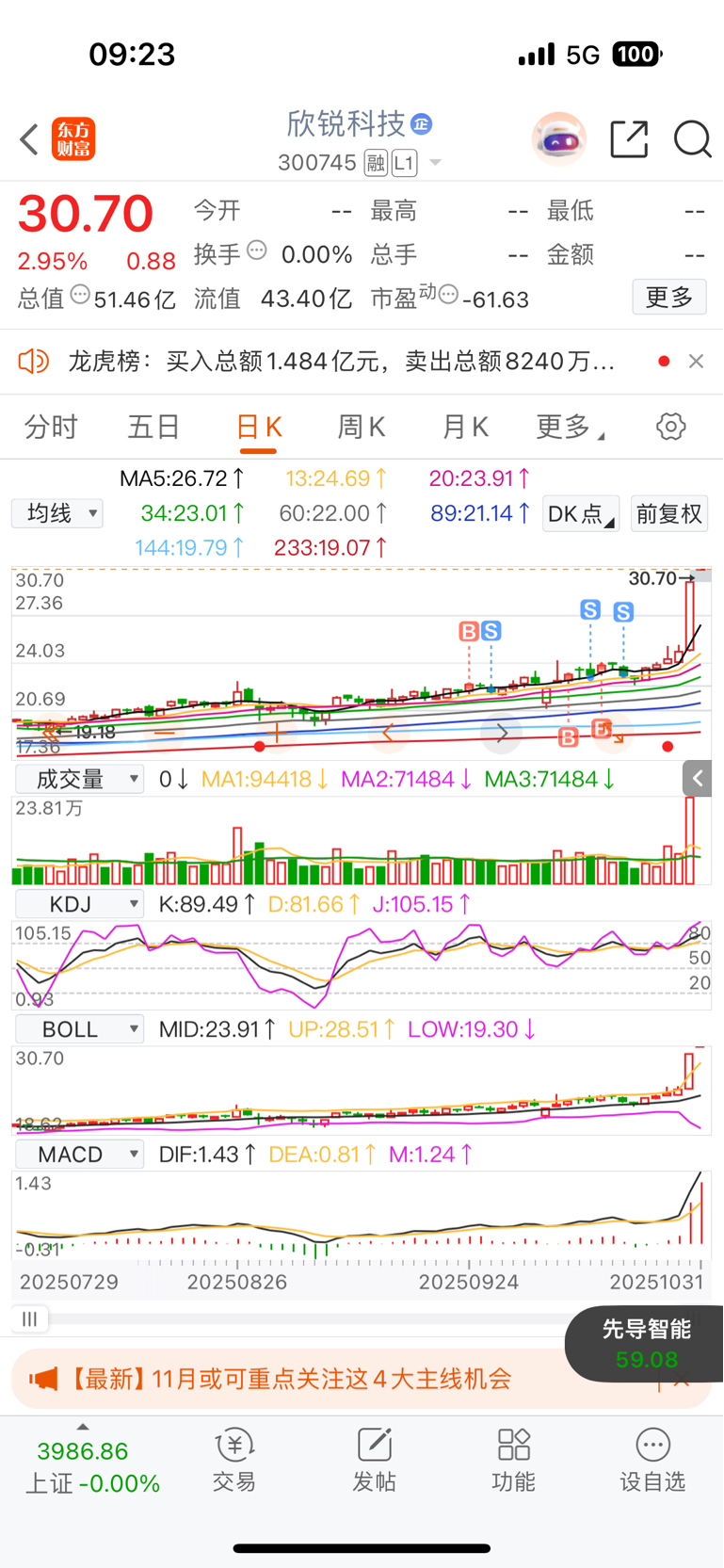Tap the red B marker on chart
Screen dimensions: 724x1568
pos(468,631)
